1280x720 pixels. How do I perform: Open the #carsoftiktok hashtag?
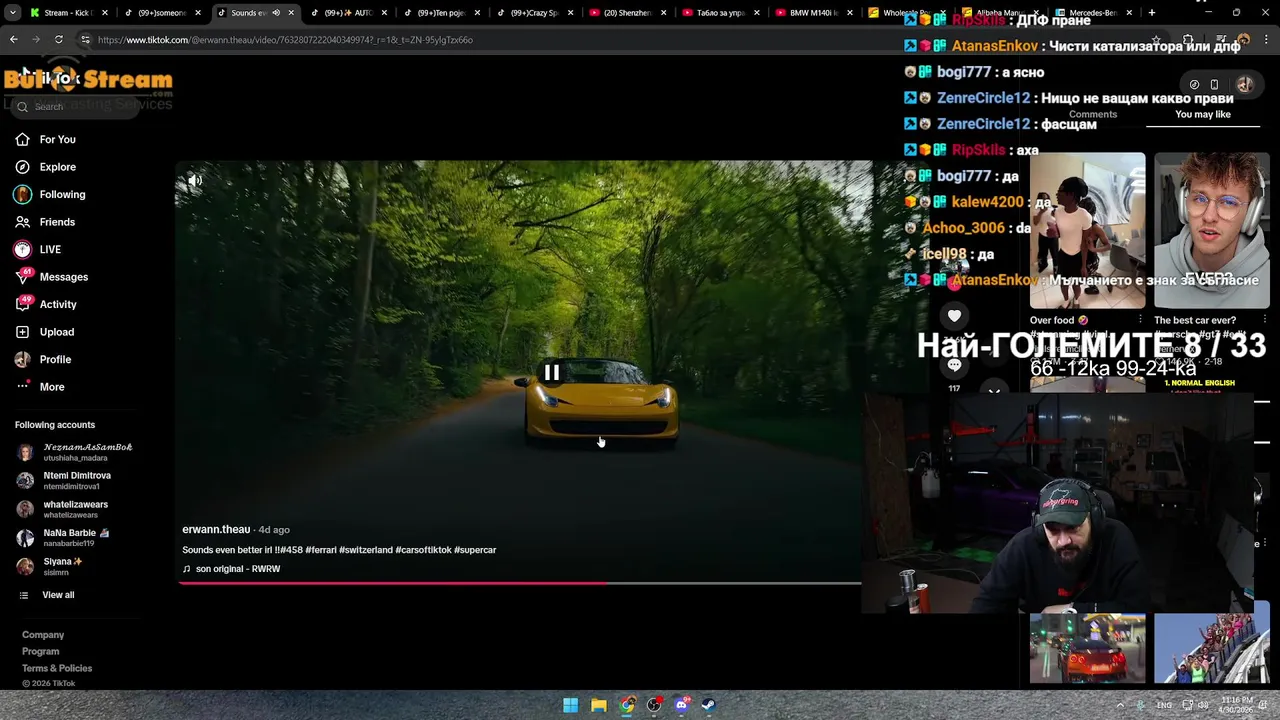(423, 550)
